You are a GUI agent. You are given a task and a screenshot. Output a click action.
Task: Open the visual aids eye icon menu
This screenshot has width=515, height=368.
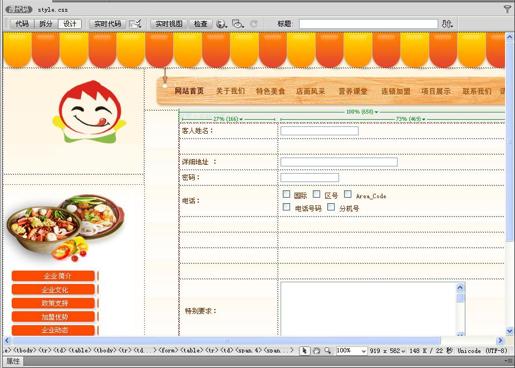coord(238,24)
